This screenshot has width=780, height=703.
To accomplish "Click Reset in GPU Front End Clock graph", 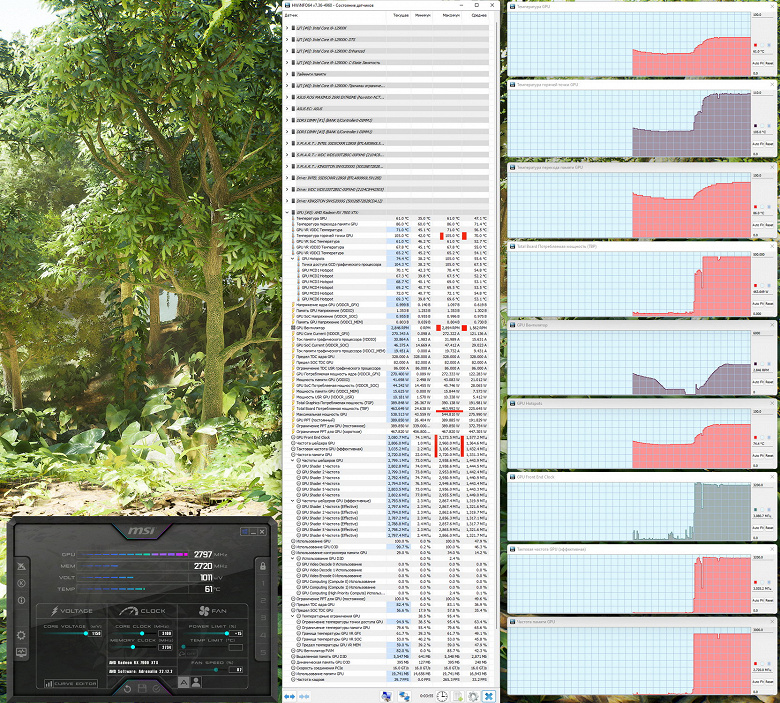I will click(x=769, y=527).
